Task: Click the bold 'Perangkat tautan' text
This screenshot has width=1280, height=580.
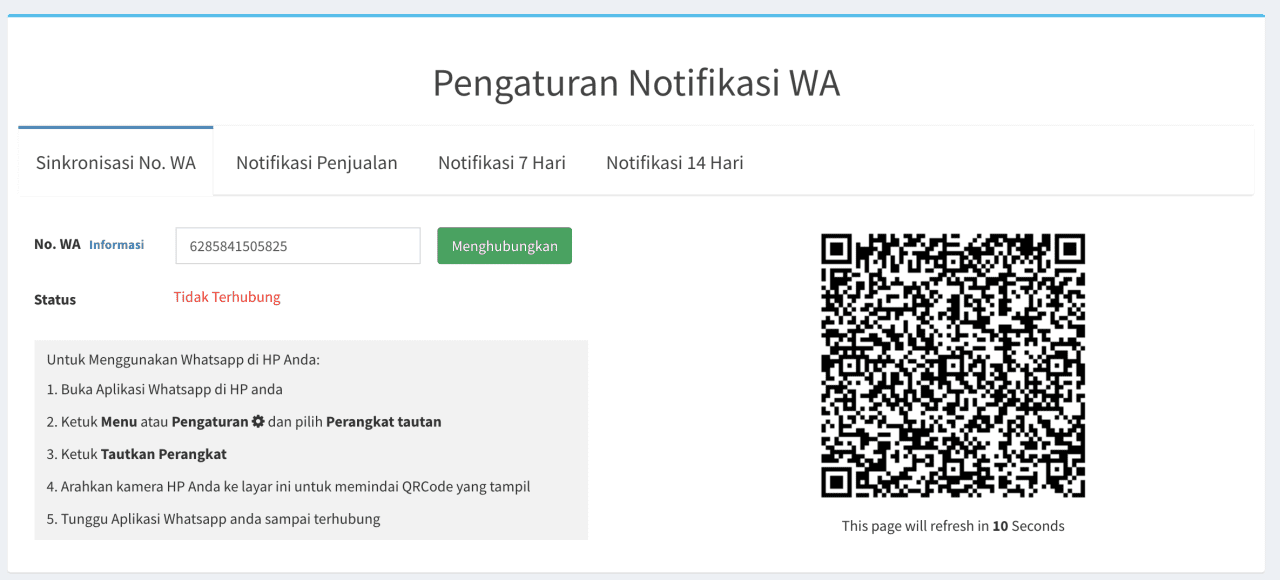Action: (384, 421)
